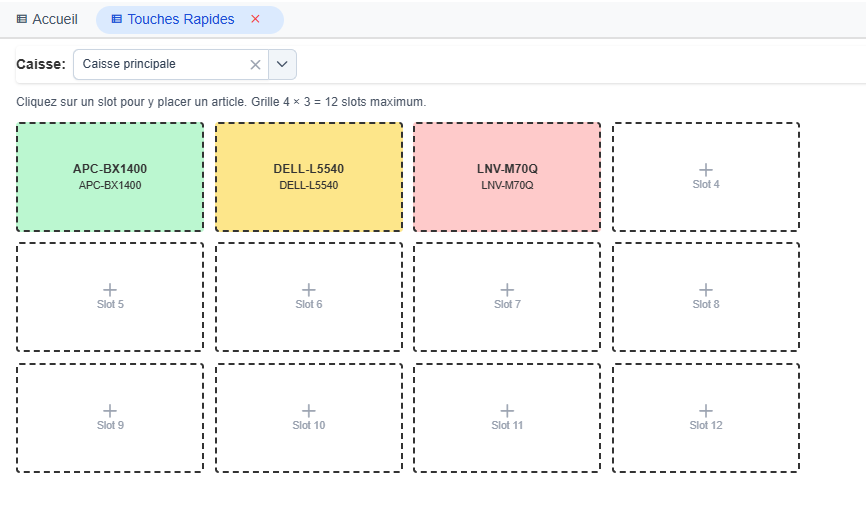
Task: Clear the Caisse principale selection
Action: point(255,65)
